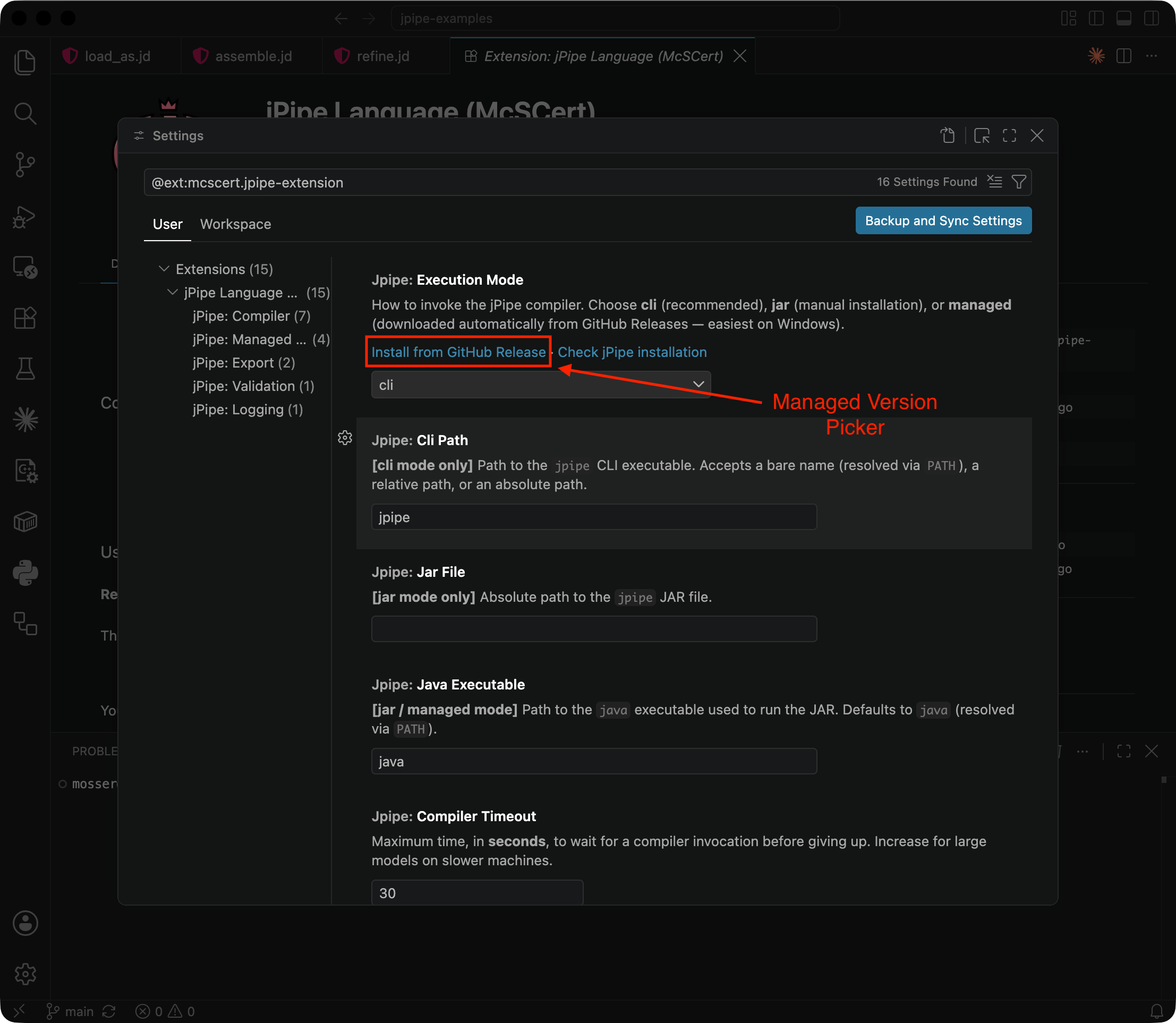The width and height of the screenshot is (1176, 1023).
Task: Open the Extensions view in activity bar
Action: tap(25, 318)
